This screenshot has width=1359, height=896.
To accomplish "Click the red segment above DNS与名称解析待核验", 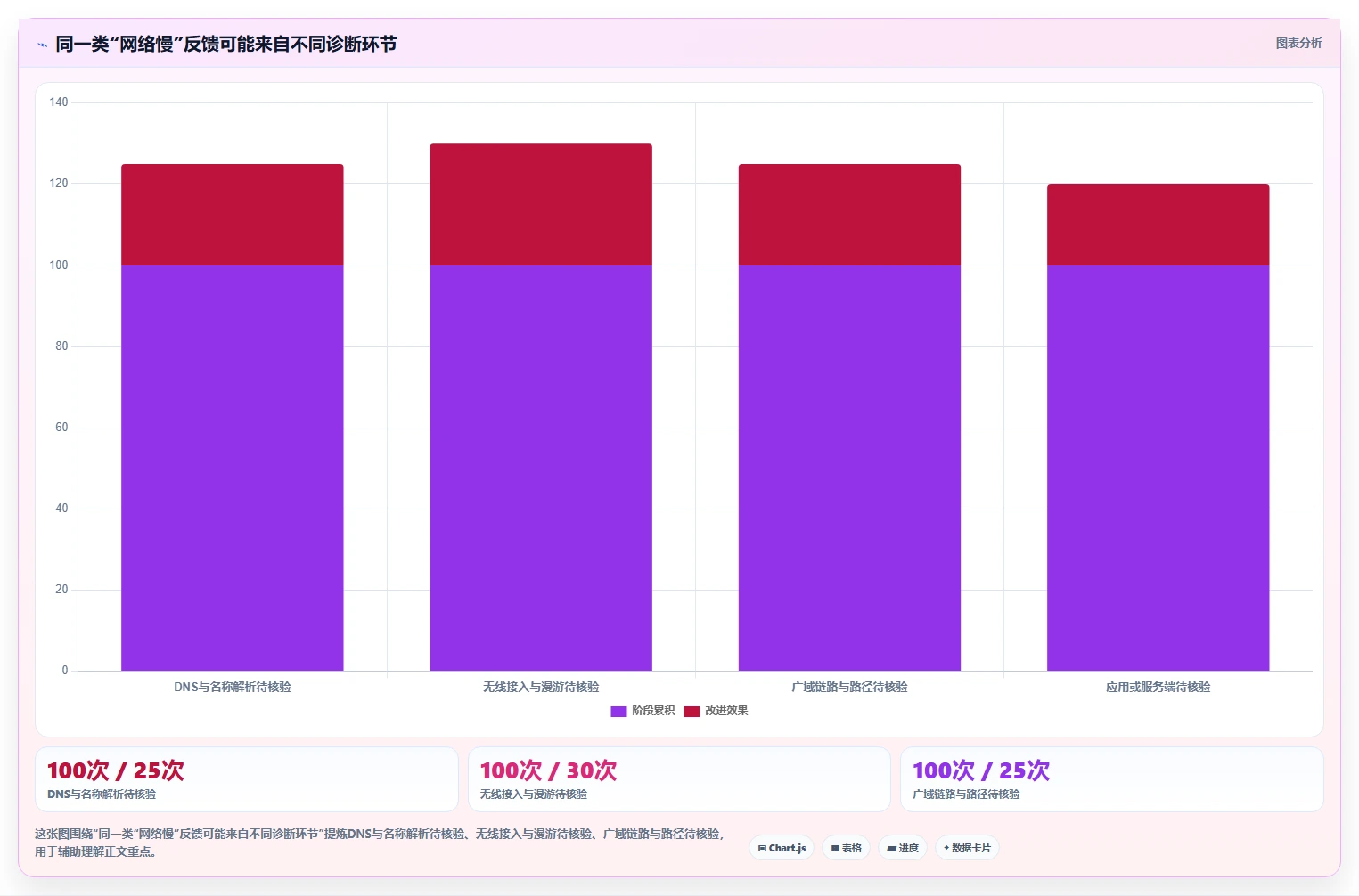I will [x=233, y=215].
